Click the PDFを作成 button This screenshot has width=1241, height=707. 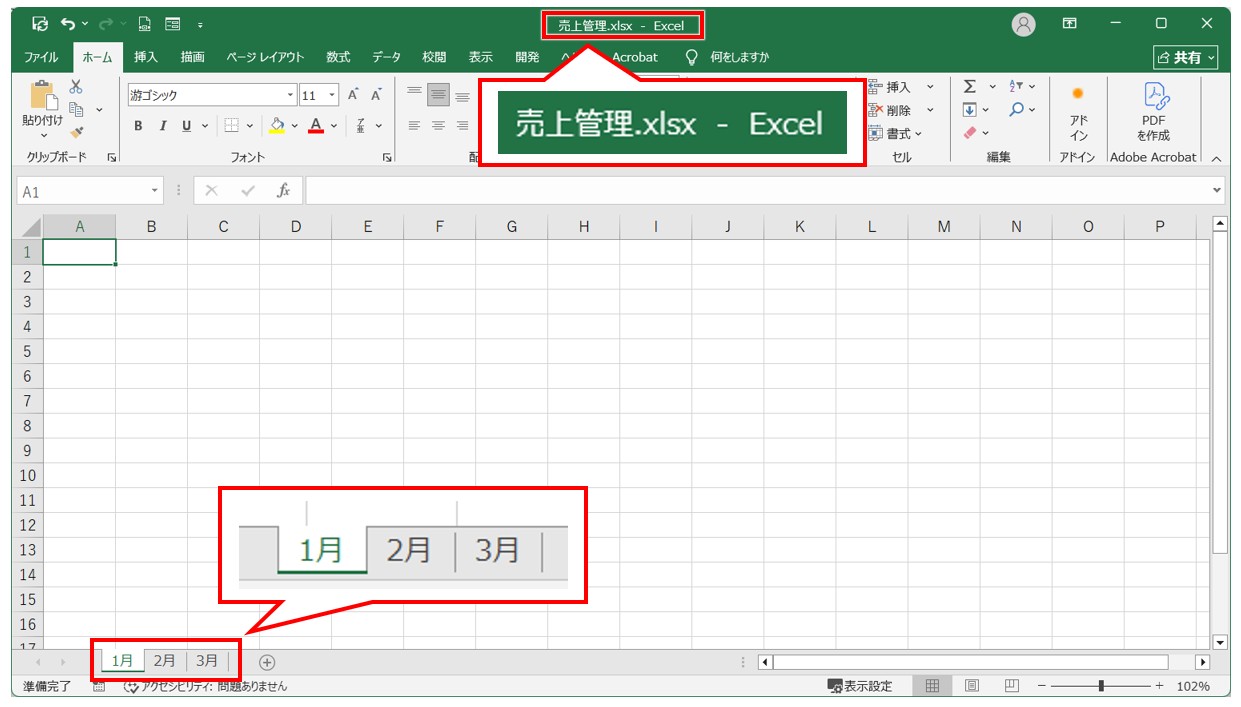click(1153, 112)
